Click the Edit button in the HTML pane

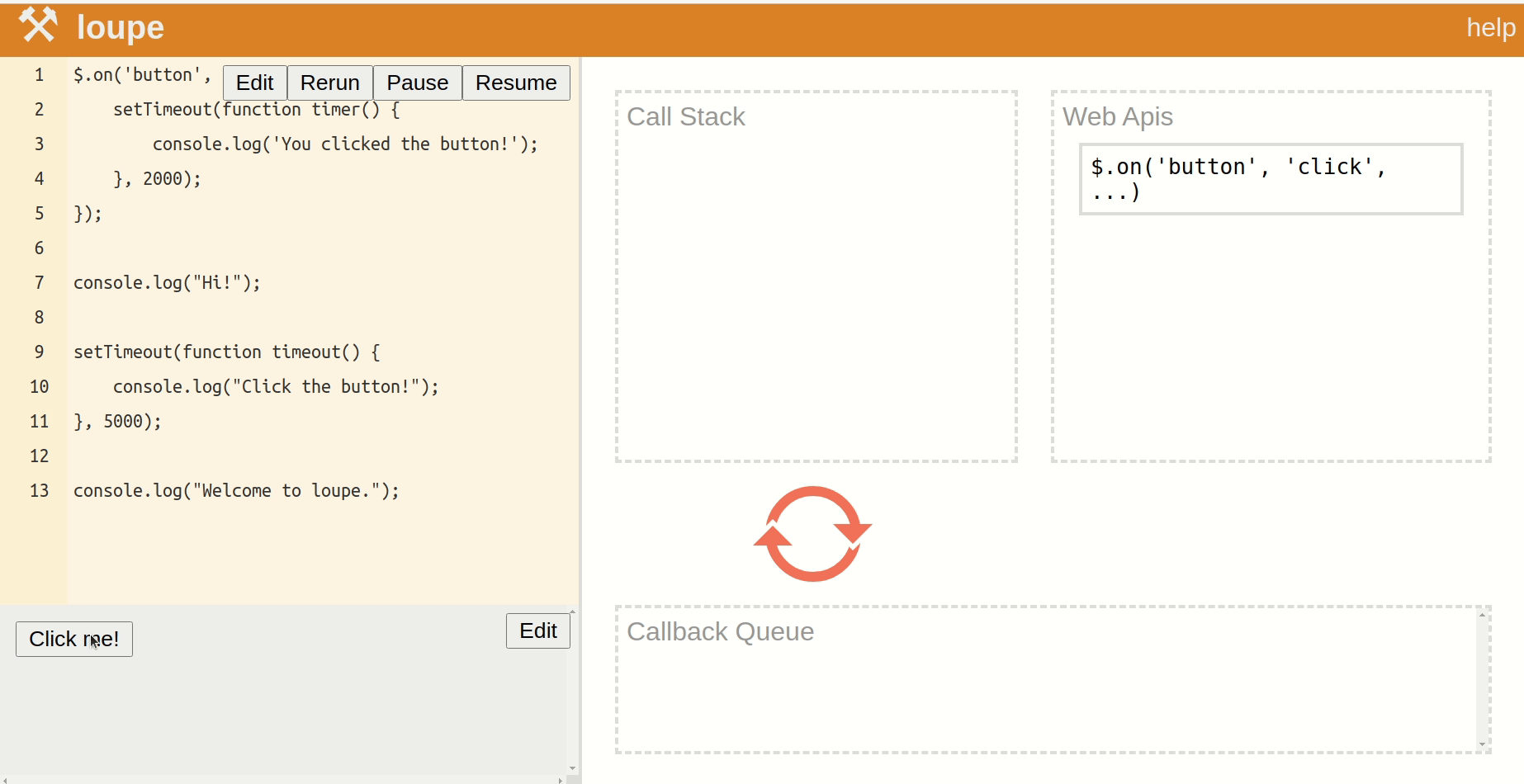click(x=538, y=631)
